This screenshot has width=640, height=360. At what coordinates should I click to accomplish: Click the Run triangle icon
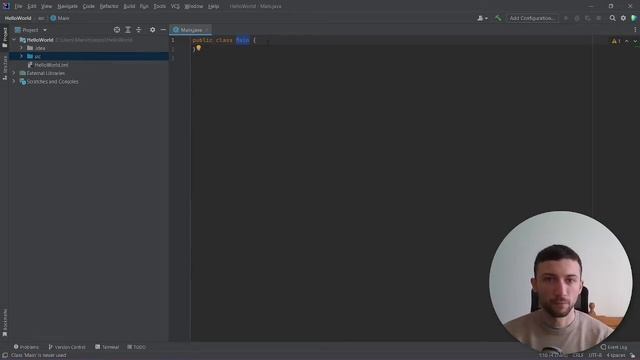[566, 18]
